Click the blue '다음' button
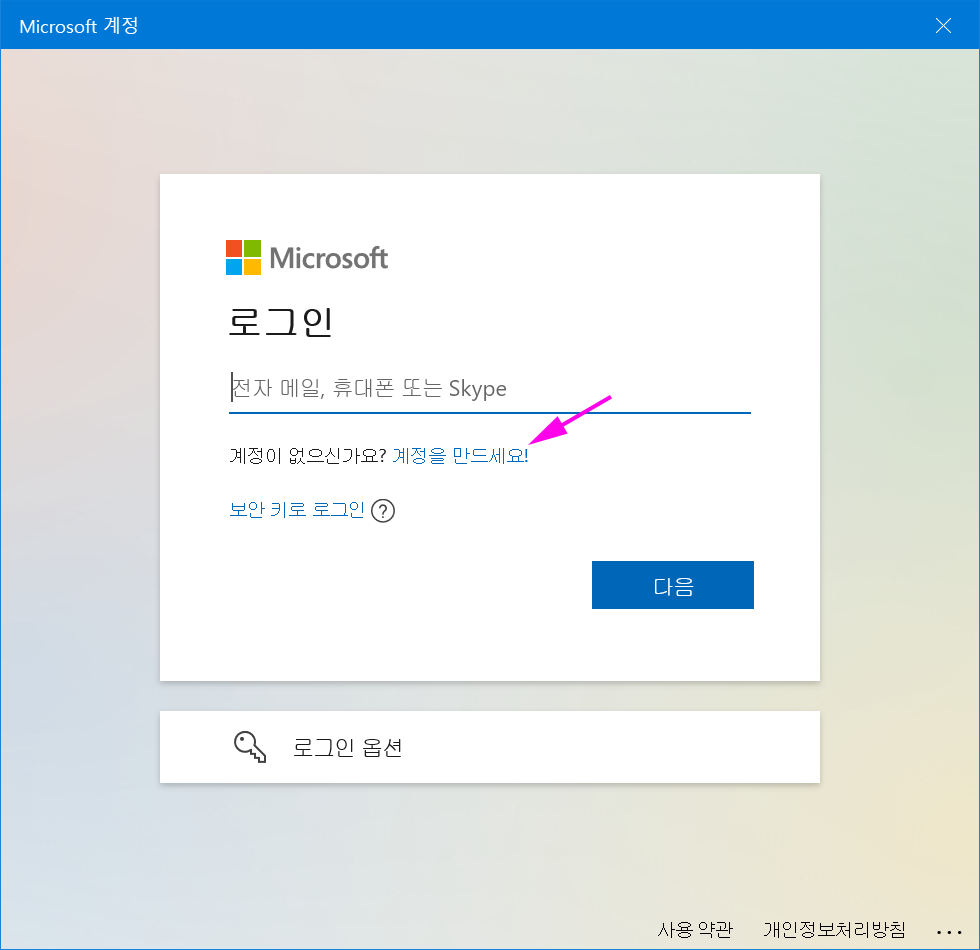980x950 pixels. (x=672, y=585)
